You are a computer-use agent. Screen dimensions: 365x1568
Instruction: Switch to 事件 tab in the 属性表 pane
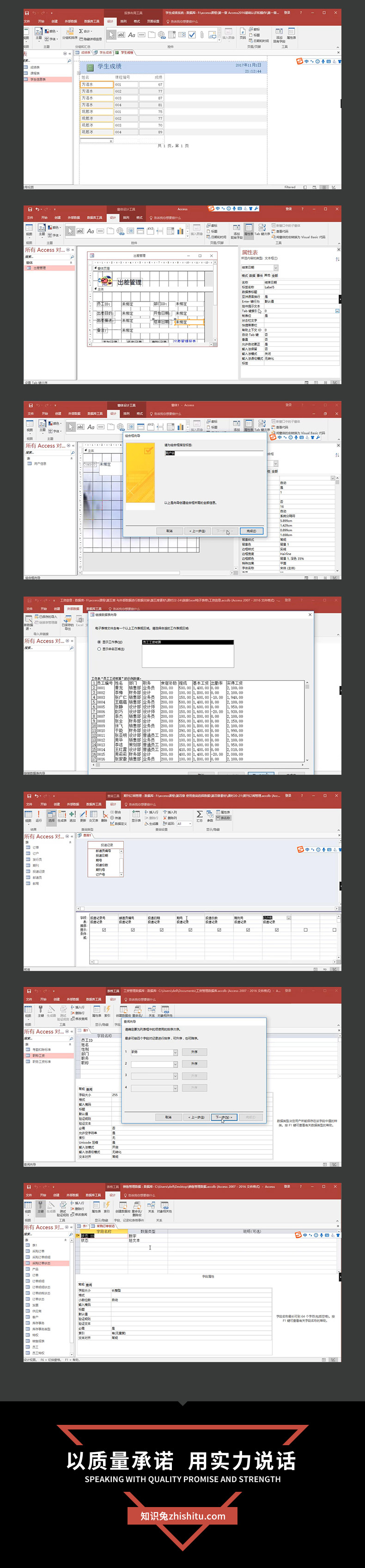[x=259, y=275]
